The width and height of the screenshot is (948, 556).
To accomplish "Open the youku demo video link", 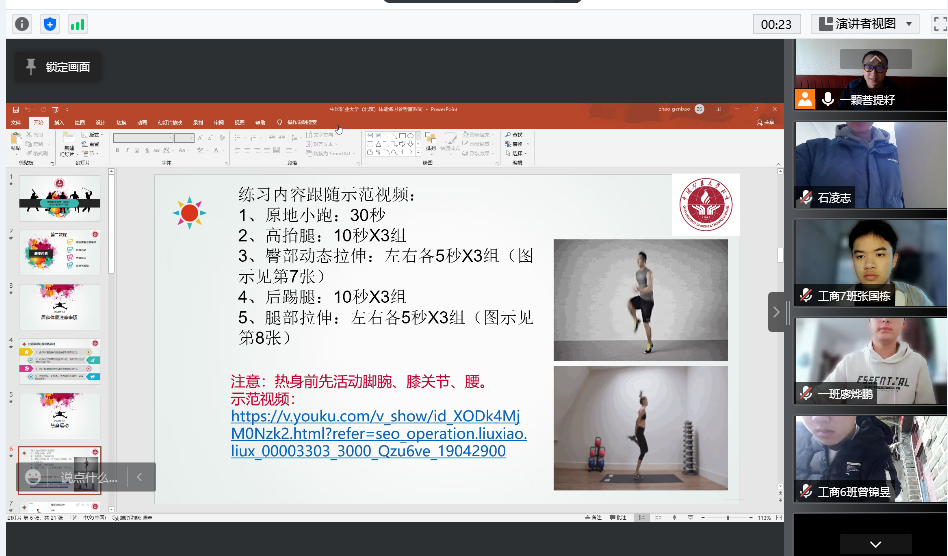I will coord(378,434).
